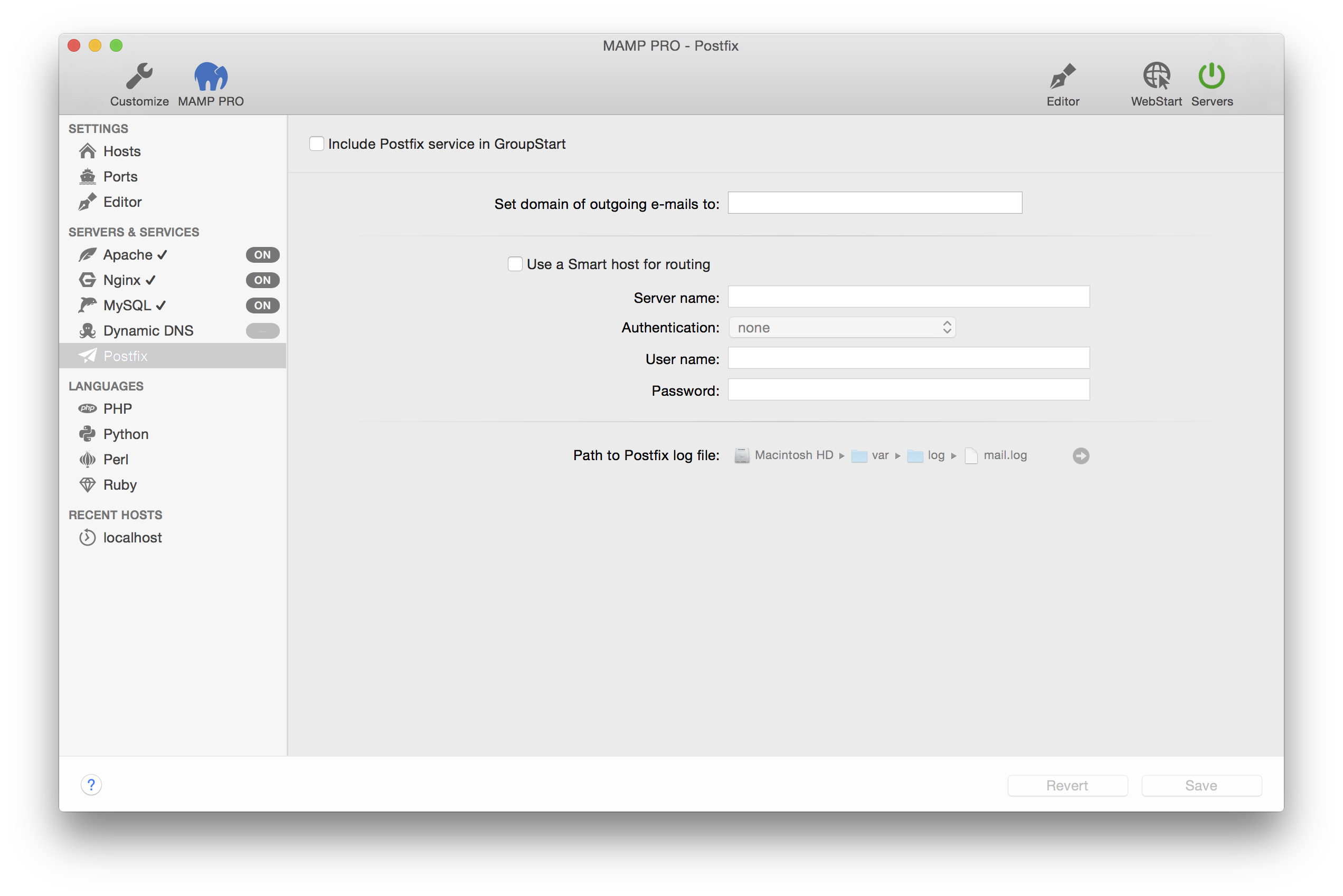Screen dimensions: 1343x896
Task: Open PHP language settings
Action: (173, 408)
